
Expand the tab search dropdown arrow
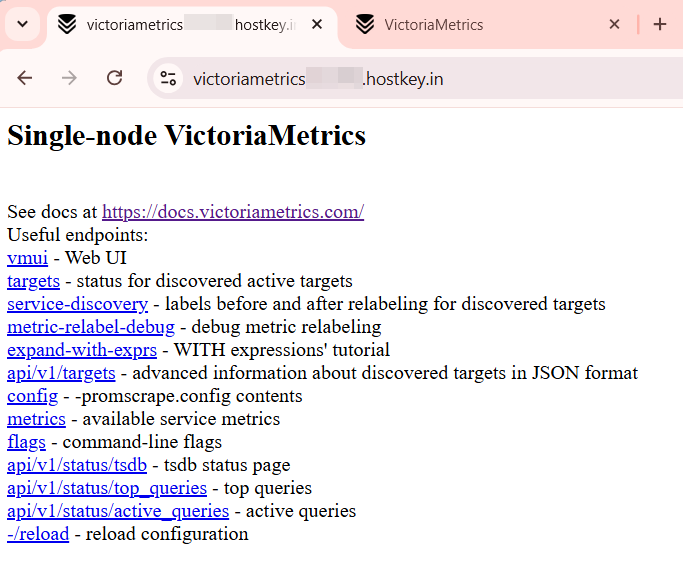[x=22, y=25]
